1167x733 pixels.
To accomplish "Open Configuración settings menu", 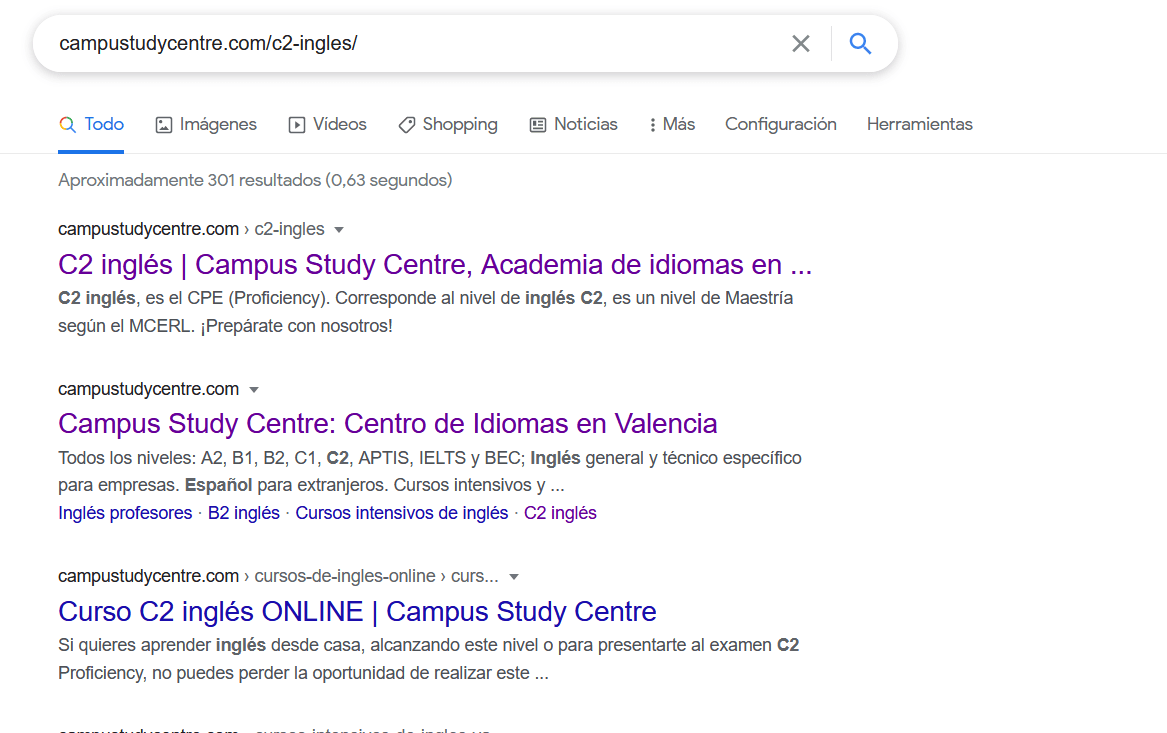I will coord(781,124).
